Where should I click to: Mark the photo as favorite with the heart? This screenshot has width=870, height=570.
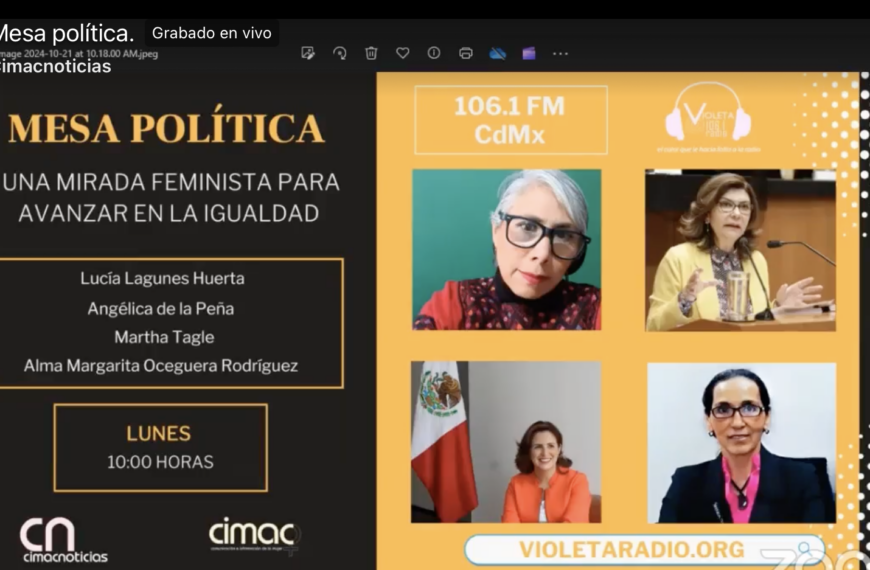[403, 53]
